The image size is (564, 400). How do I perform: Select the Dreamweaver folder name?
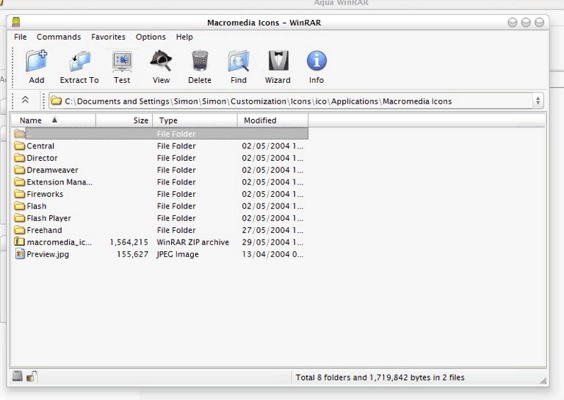pos(53,170)
